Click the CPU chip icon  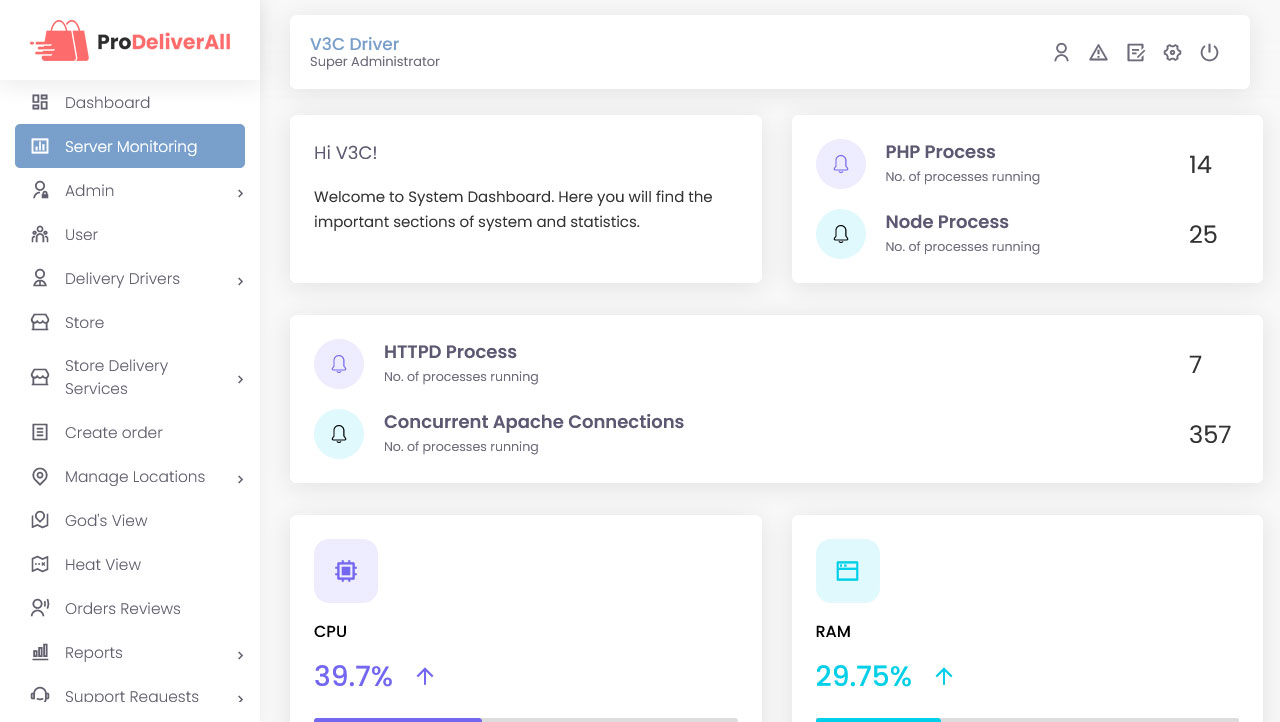coord(346,571)
